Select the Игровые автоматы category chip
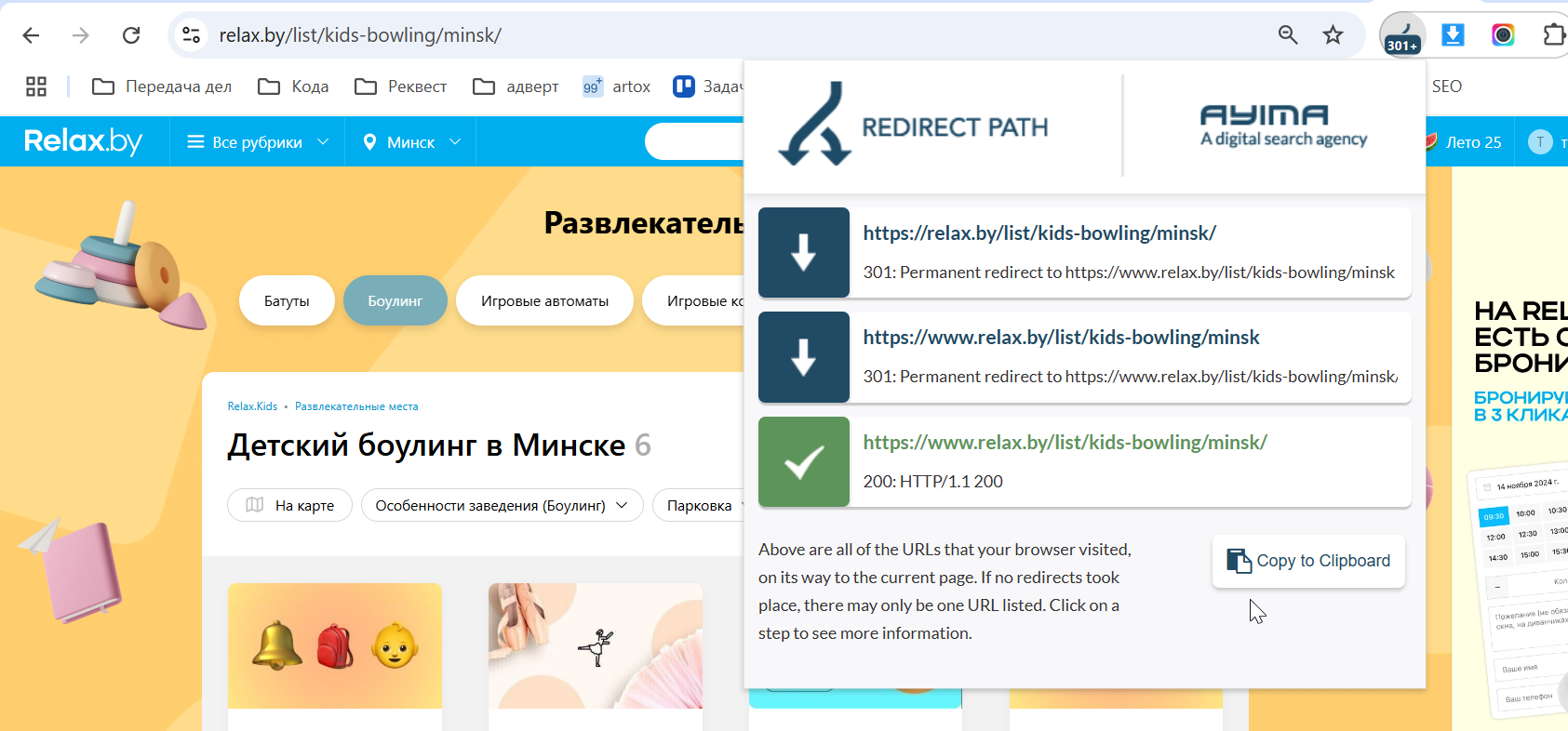 (544, 300)
